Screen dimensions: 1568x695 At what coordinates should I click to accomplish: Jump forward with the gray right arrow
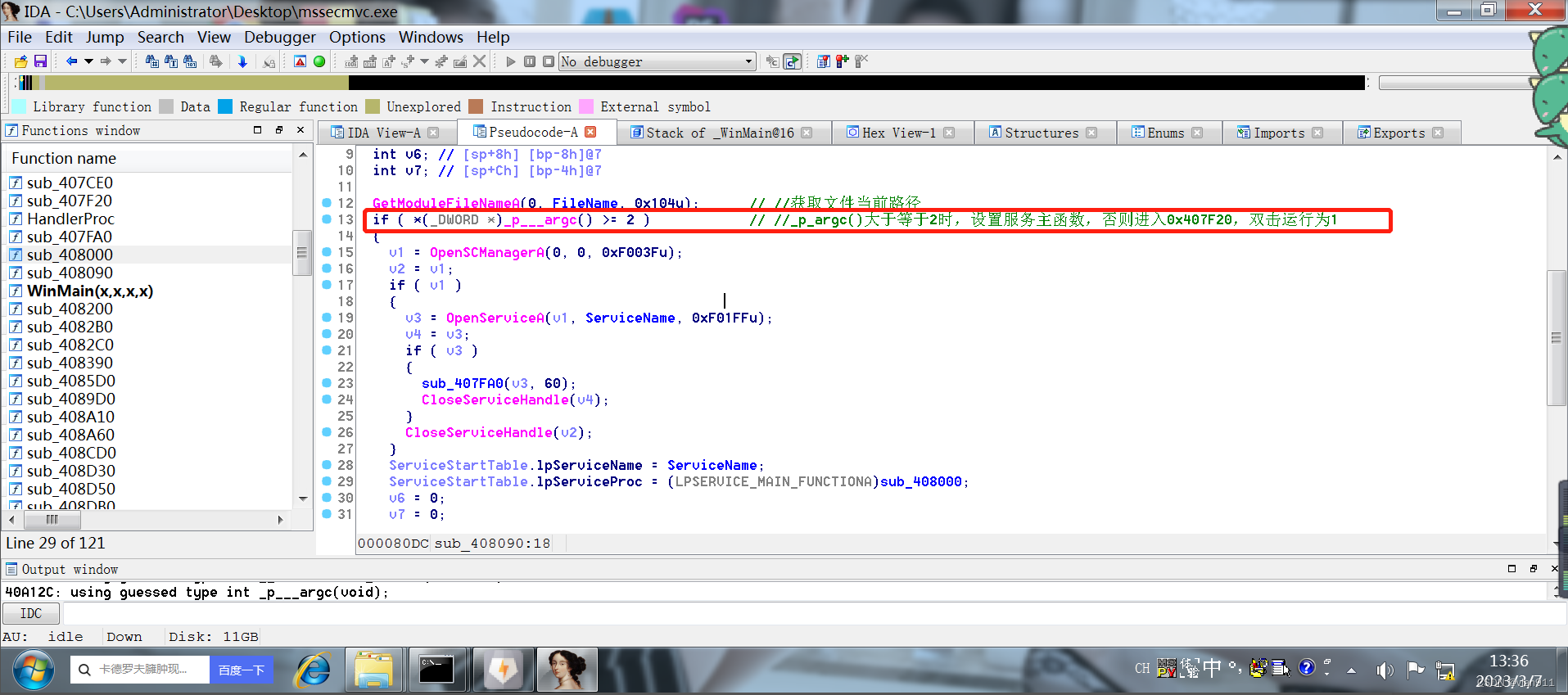[106, 61]
